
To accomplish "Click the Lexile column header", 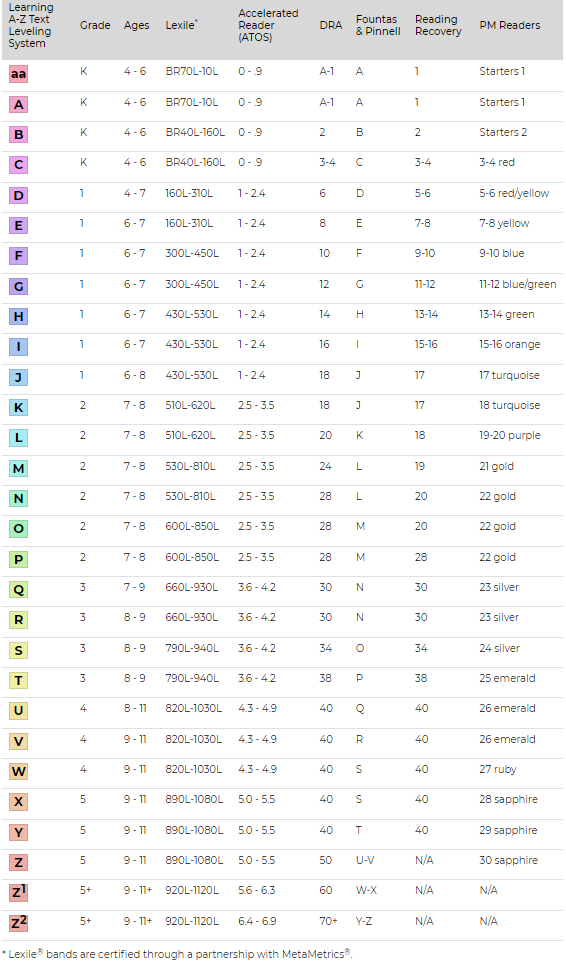I will [x=181, y=25].
